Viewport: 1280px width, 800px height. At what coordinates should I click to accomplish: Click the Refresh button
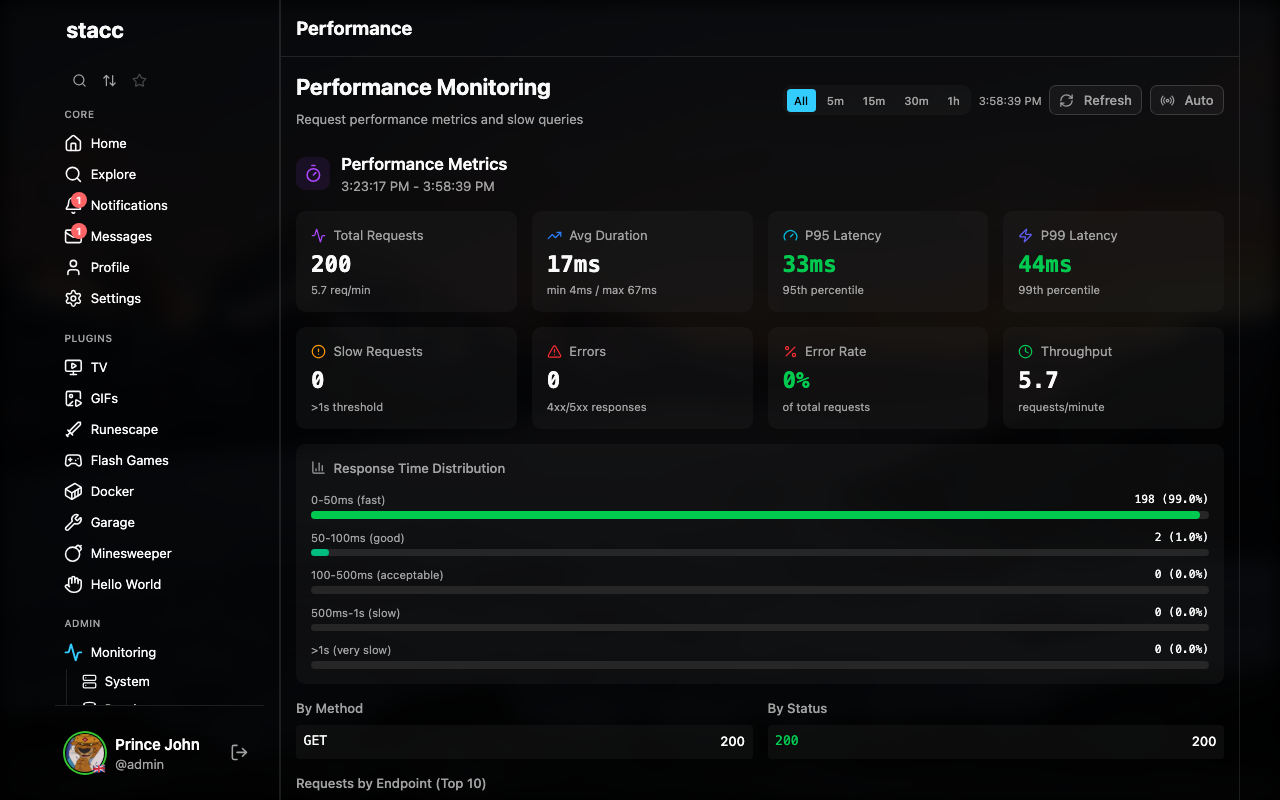pyautogui.click(x=1095, y=100)
